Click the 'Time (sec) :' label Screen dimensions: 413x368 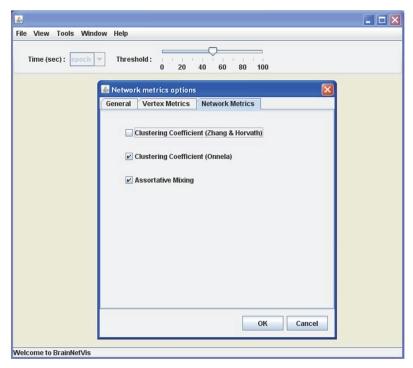pos(47,59)
